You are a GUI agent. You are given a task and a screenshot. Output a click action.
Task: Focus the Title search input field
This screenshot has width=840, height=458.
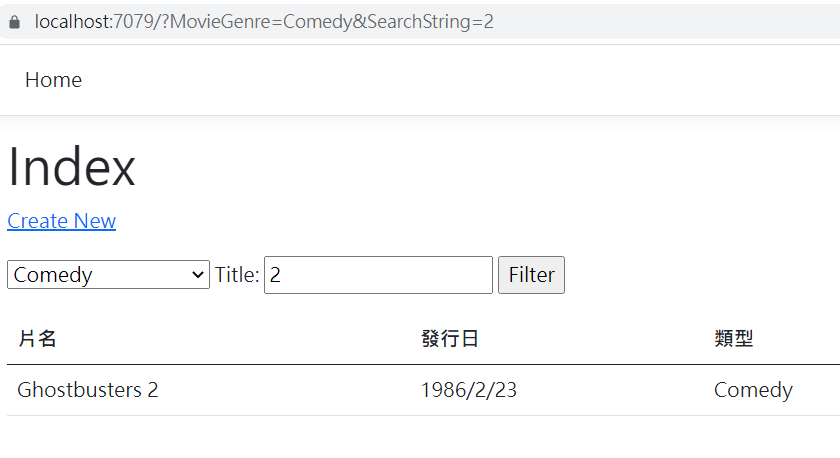click(x=378, y=275)
